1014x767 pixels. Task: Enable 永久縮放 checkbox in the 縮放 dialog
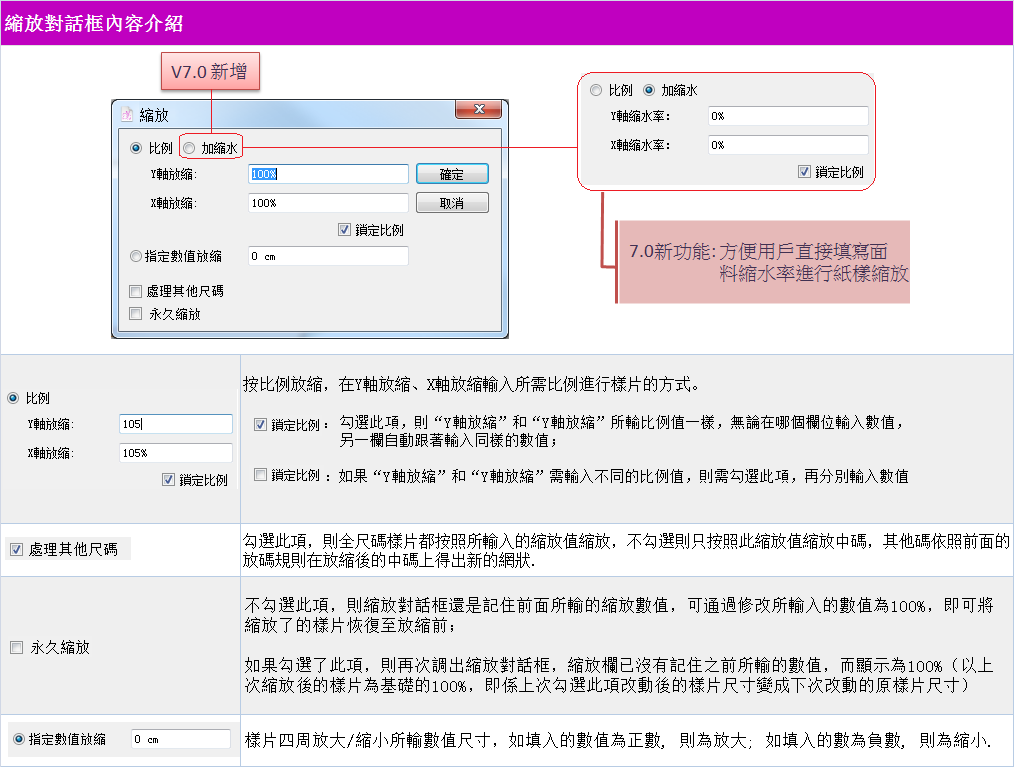point(136,314)
